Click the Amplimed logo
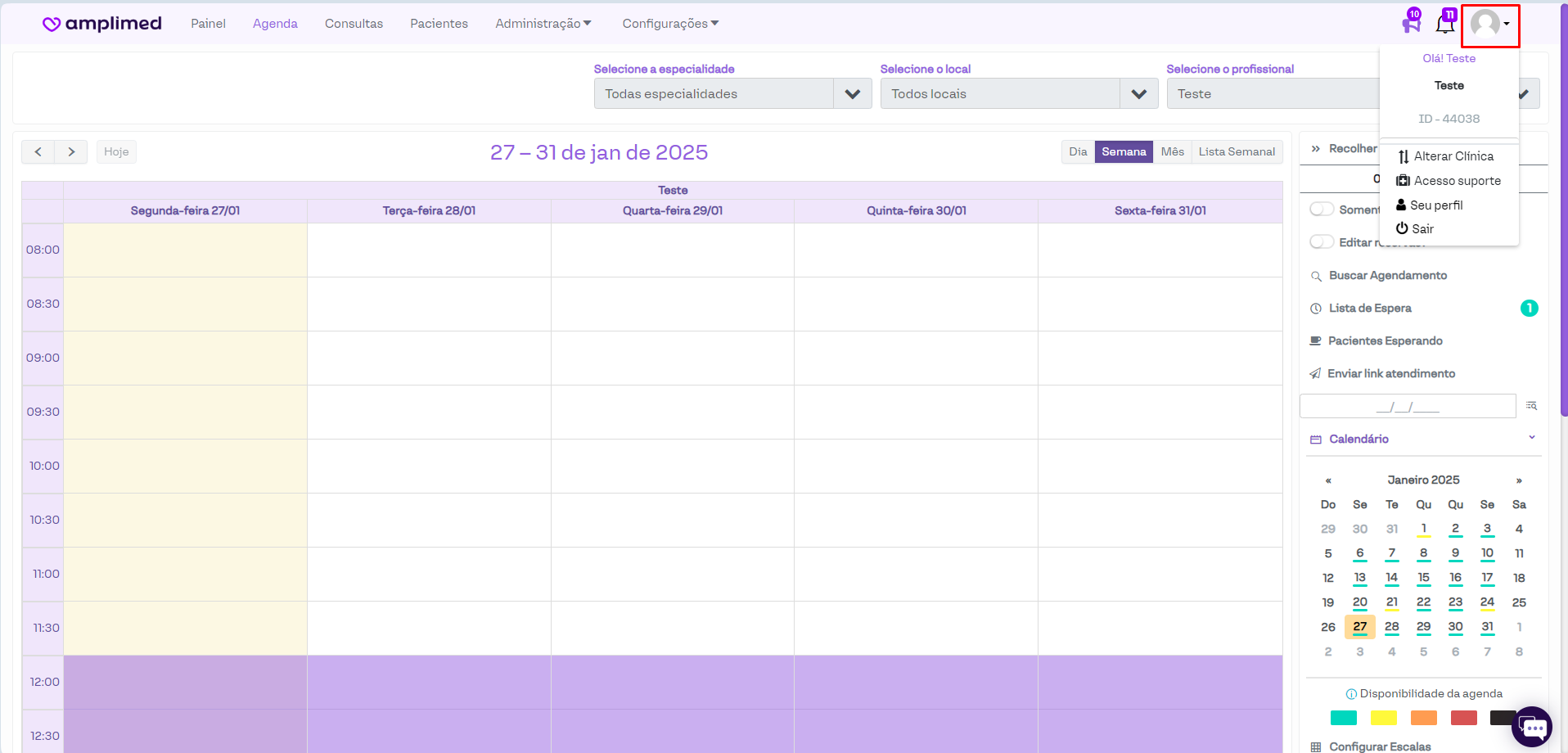Screen dimensions: 1568x753 coord(102,24)
